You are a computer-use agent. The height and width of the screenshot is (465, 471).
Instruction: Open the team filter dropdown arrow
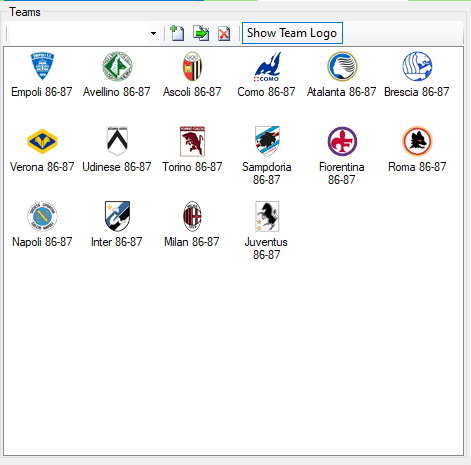click(153, 33)
